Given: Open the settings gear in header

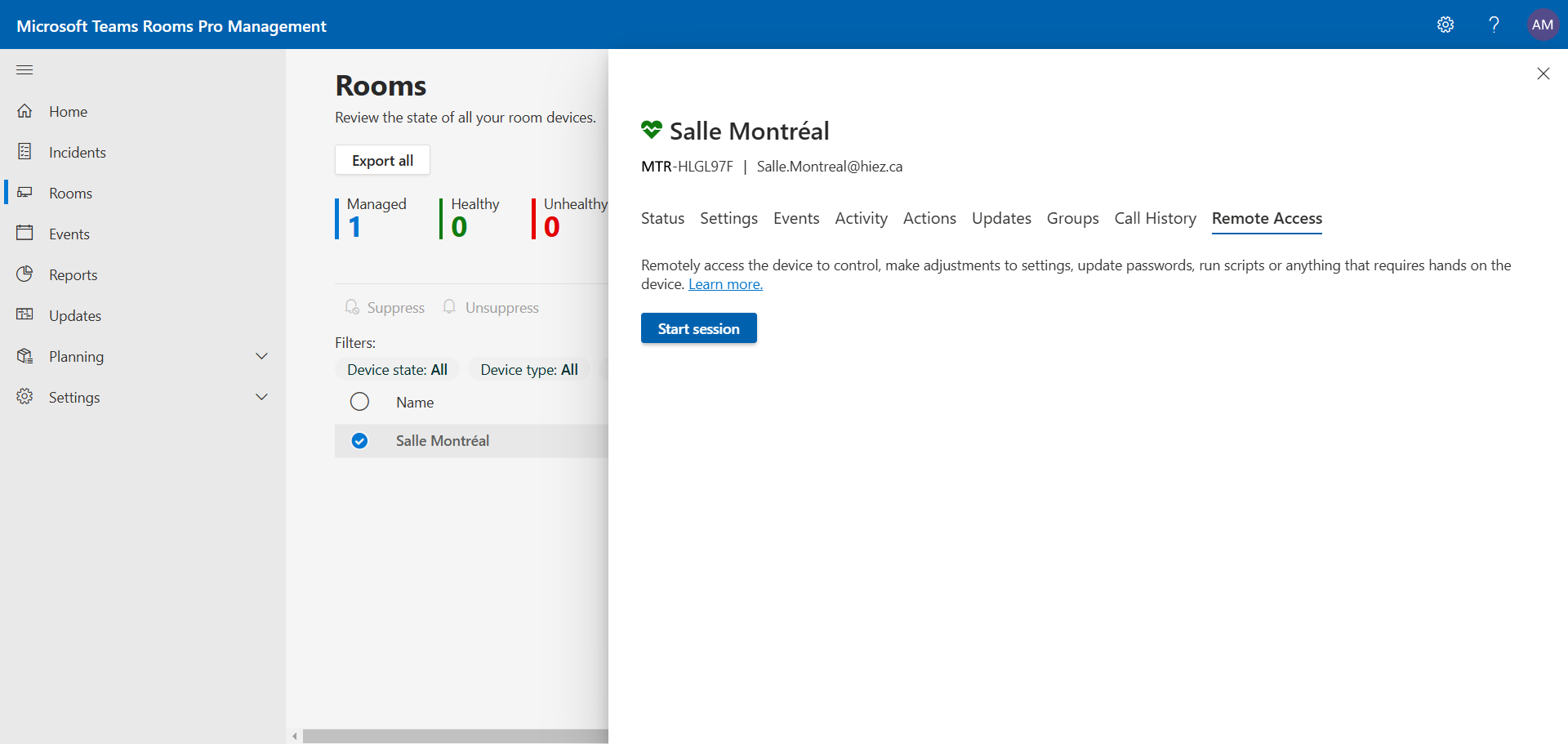Looking at the screenshot, I should click(x=1445, y=25).
